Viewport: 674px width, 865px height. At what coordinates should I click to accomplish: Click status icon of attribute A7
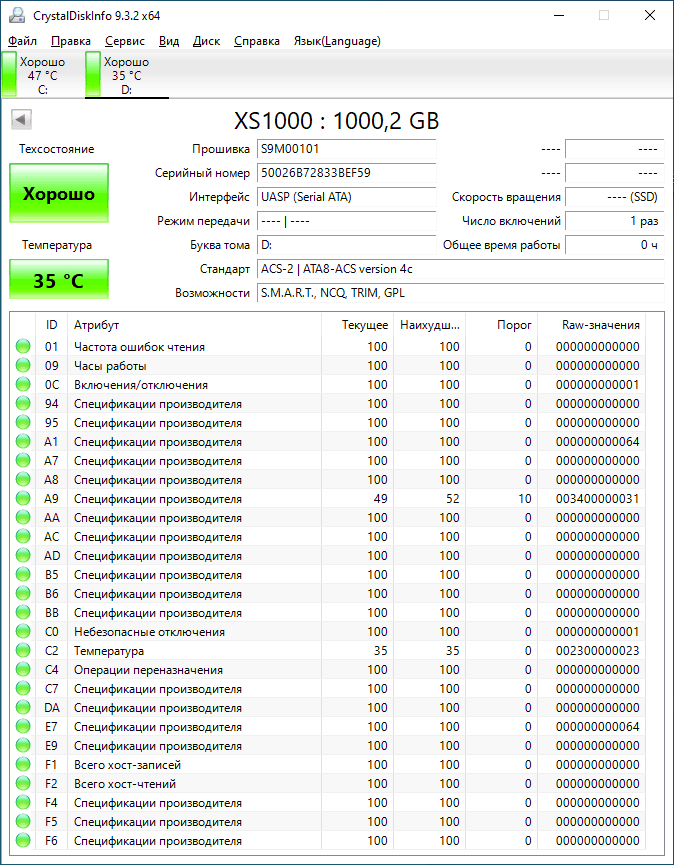tap(23, 461)
